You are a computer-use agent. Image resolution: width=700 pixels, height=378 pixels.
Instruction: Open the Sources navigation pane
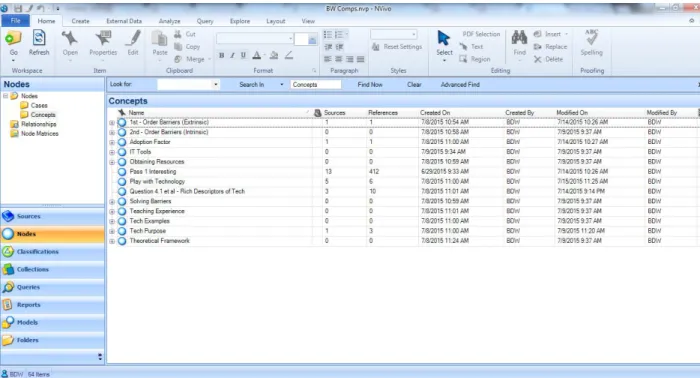pyautogui.click(x=52, y=216)
